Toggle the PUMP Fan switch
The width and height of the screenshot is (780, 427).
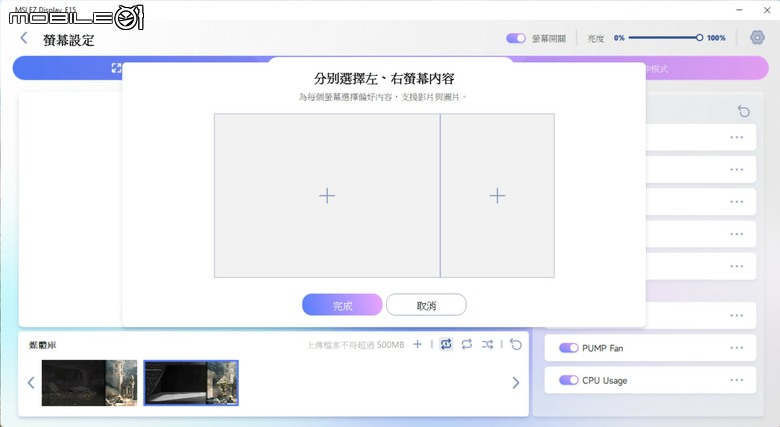coord(569,348)
